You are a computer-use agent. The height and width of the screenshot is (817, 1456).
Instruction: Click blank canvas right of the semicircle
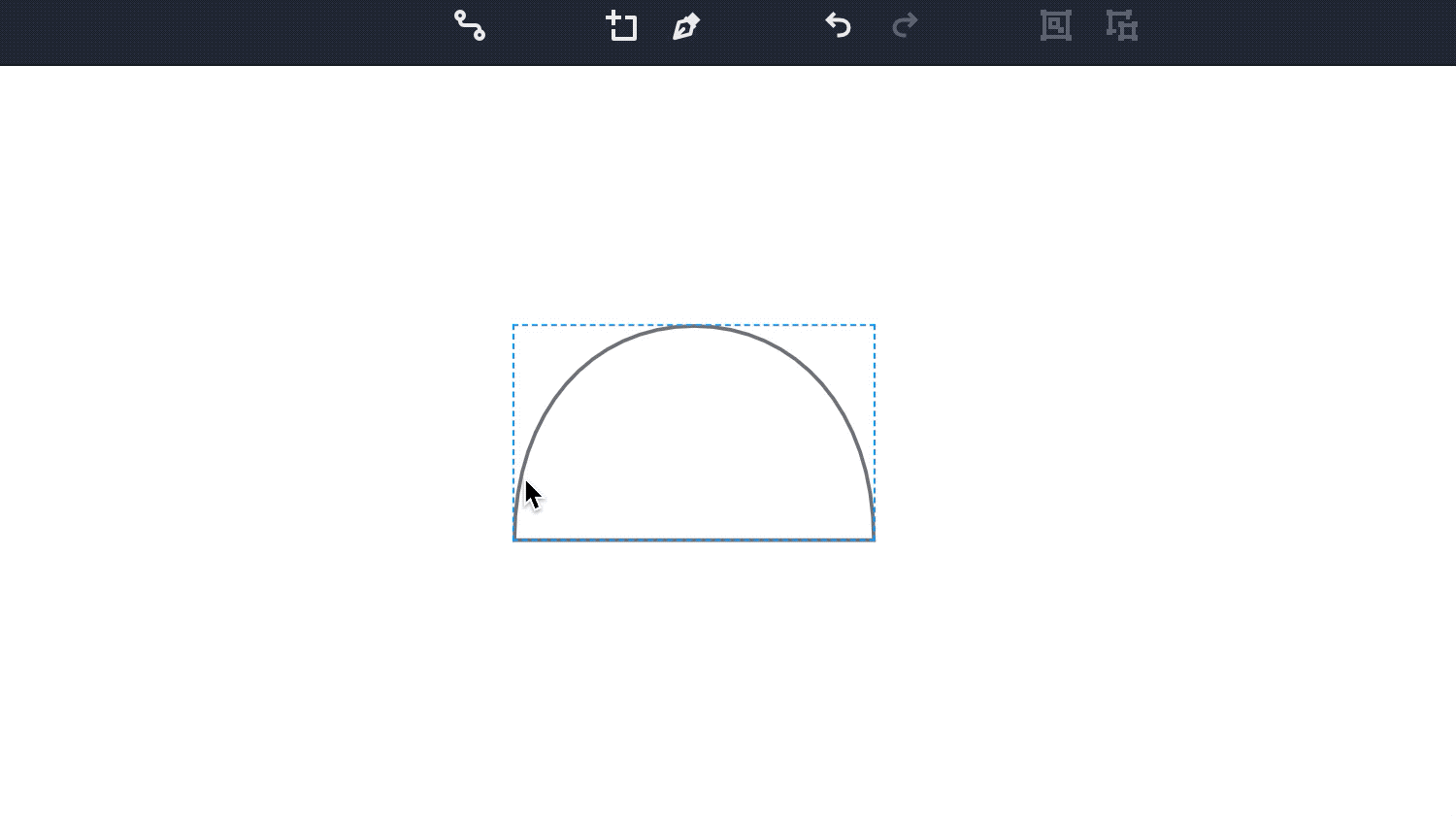[1116, 437]
